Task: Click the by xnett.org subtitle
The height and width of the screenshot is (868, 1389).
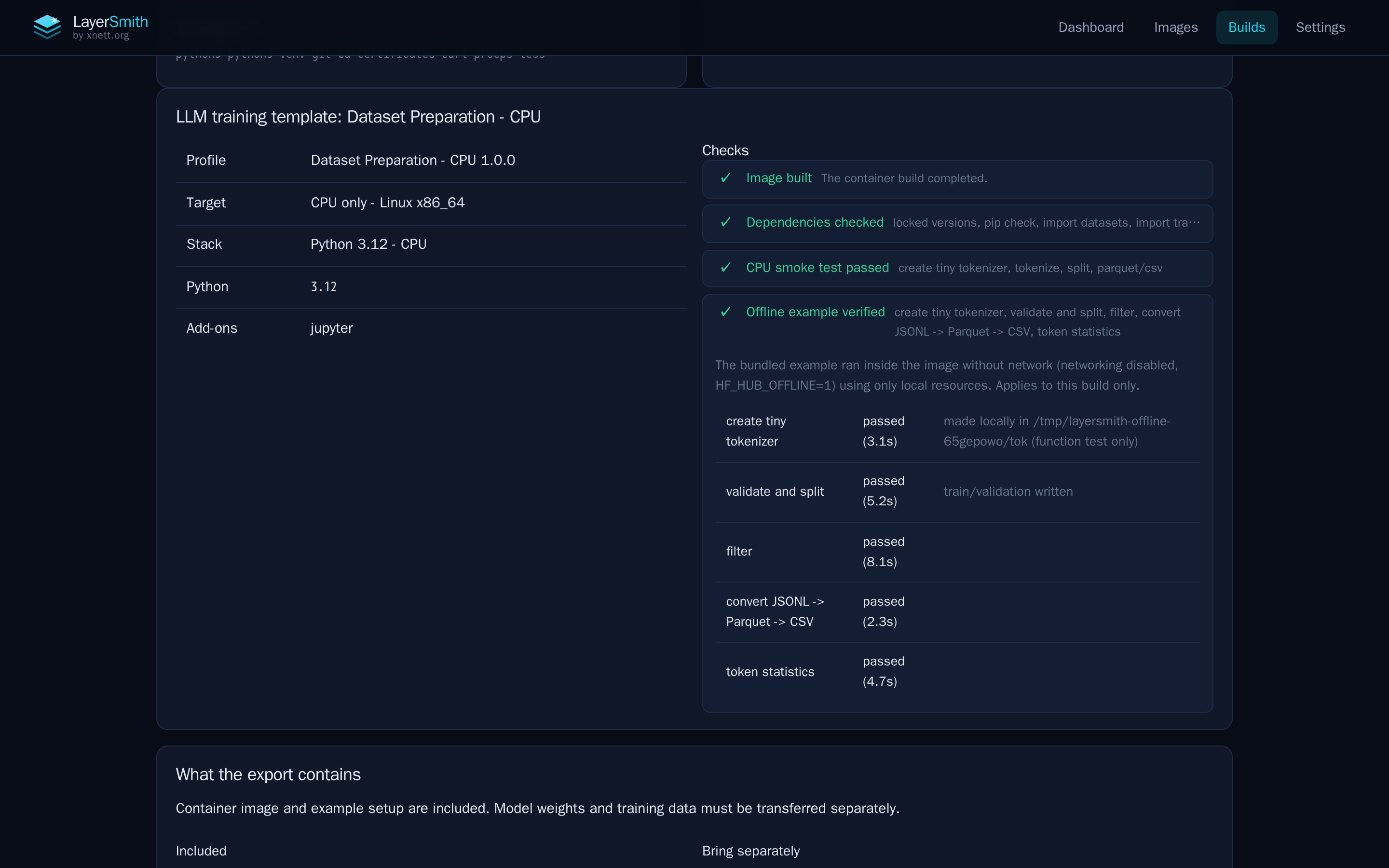Action: [x=101, y=36]
